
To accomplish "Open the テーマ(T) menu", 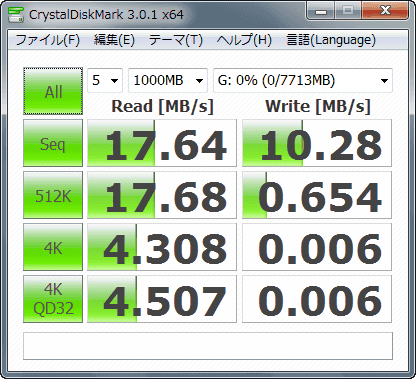I will coord(175,40).
